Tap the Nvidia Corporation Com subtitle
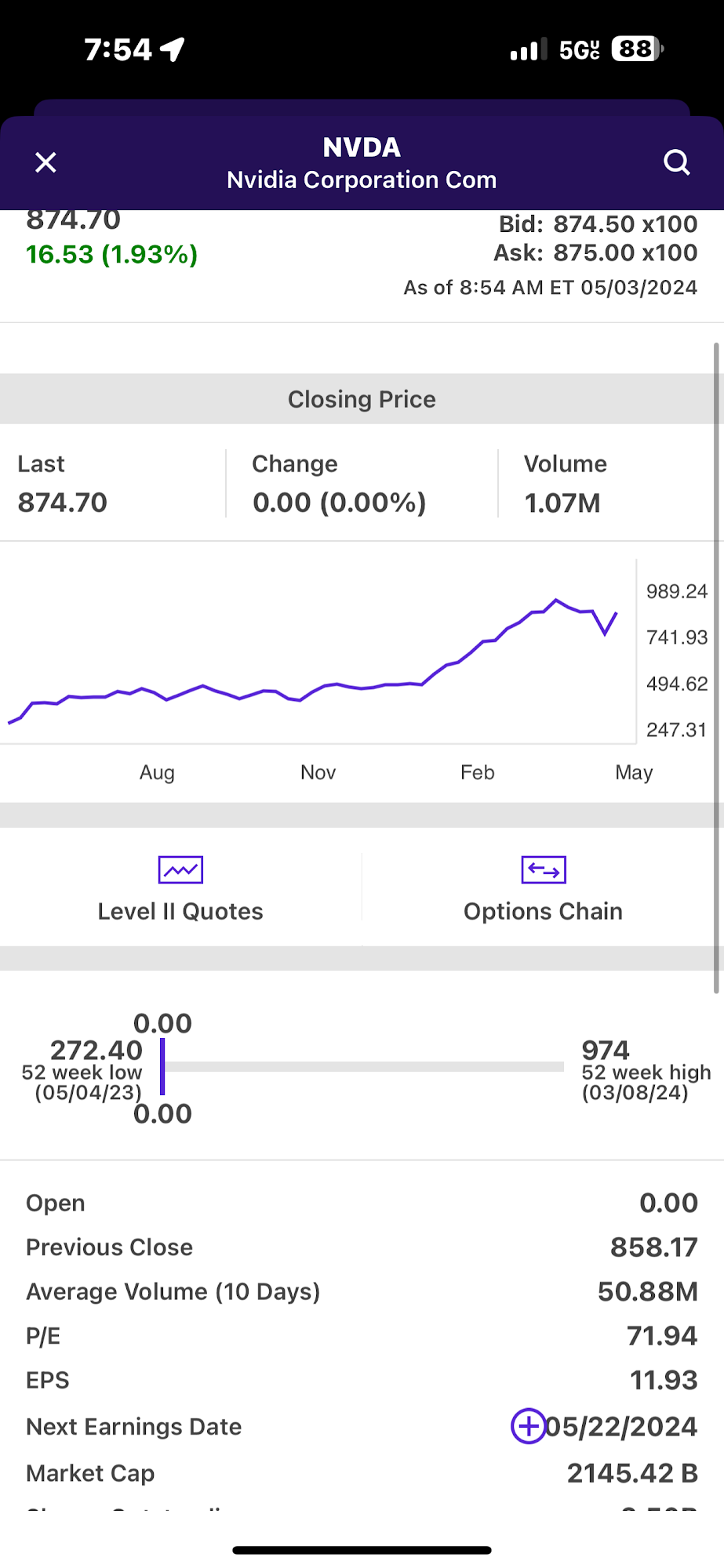 click(x=362, y=180)
